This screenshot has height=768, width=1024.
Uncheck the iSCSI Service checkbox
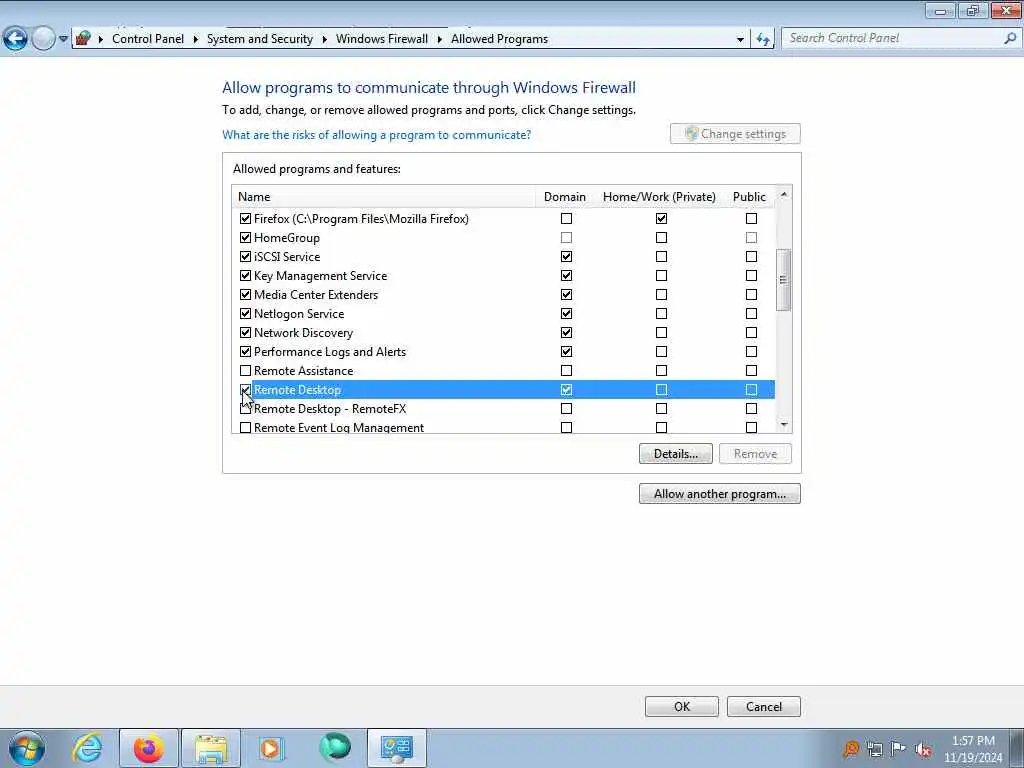[246, 257]
